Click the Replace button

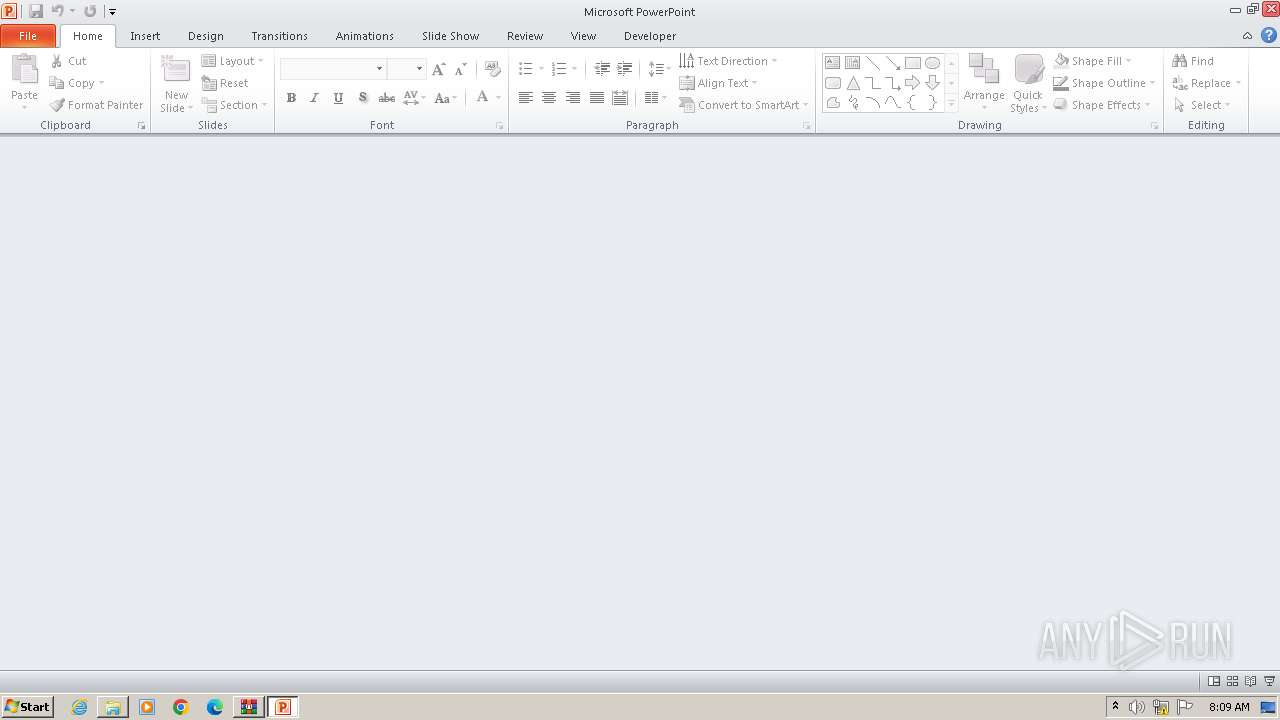1206,83
